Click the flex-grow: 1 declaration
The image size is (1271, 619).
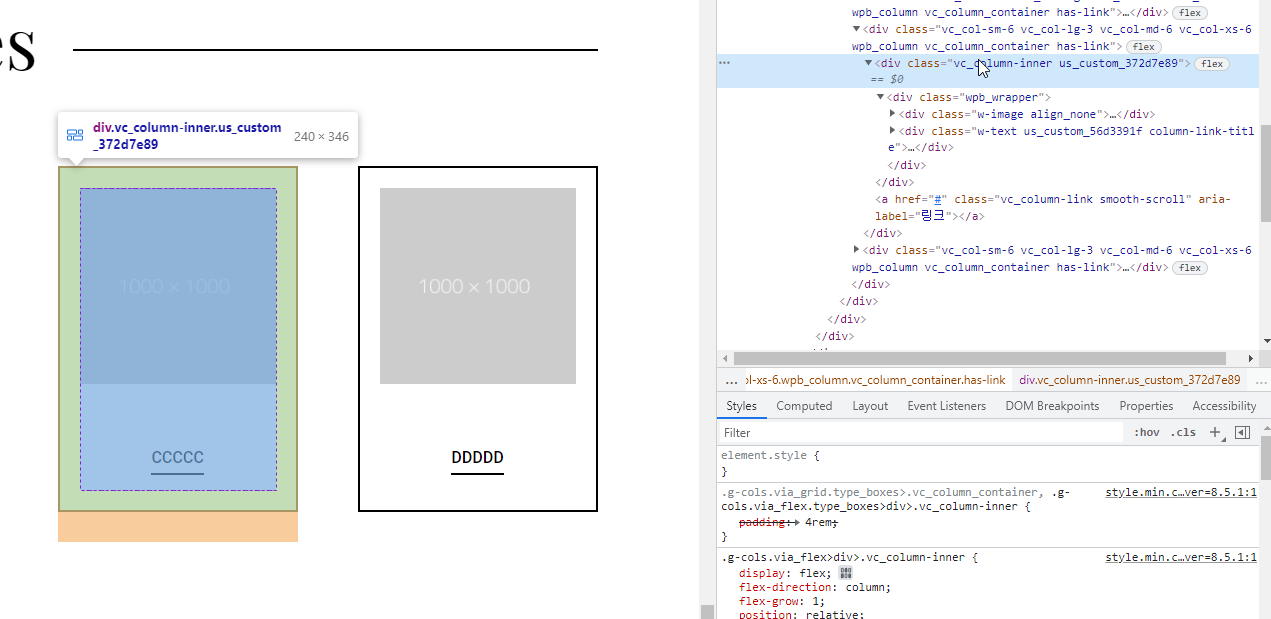tap(782, 601)
